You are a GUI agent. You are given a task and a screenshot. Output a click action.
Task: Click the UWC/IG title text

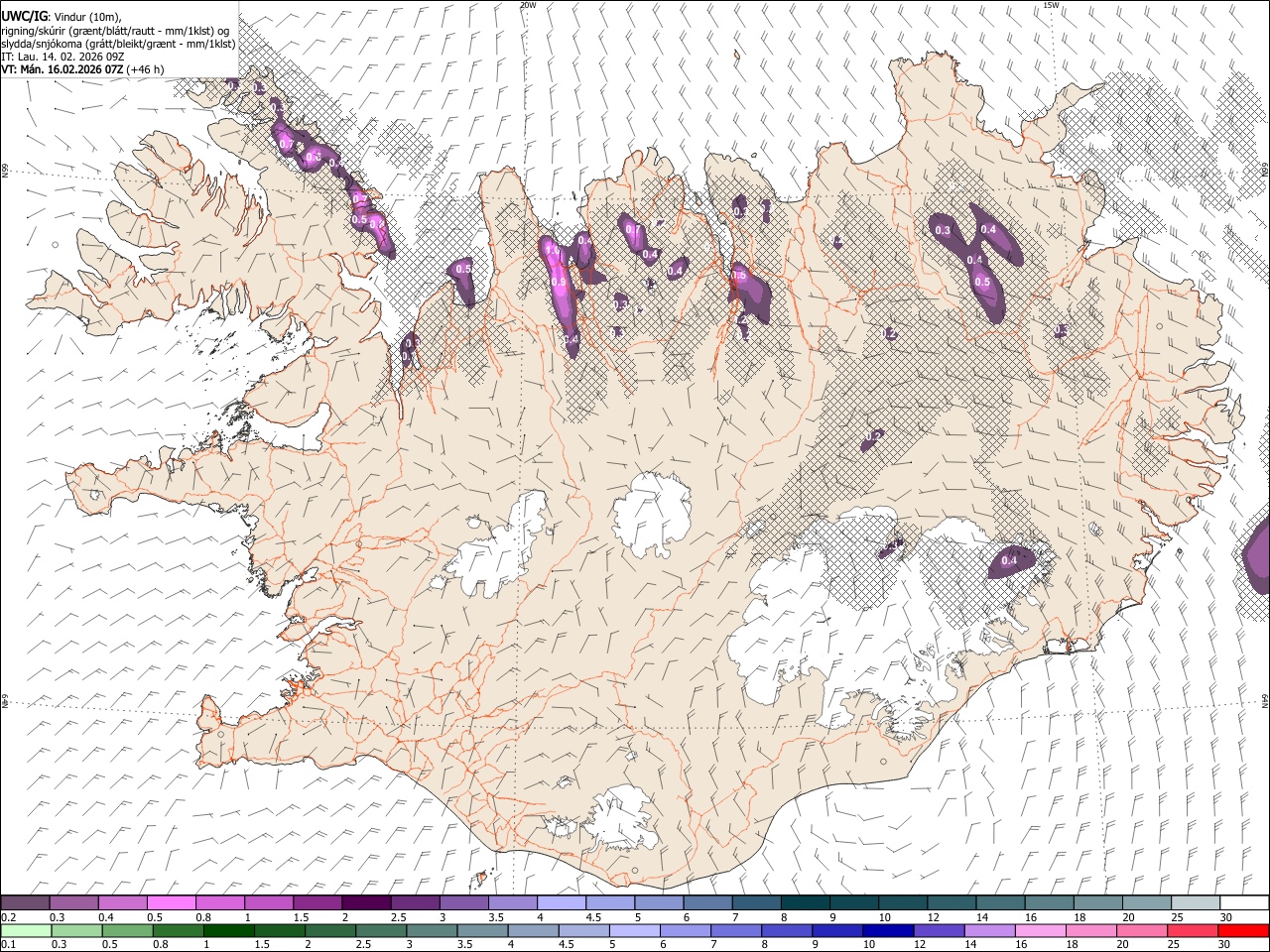[24, 16]
